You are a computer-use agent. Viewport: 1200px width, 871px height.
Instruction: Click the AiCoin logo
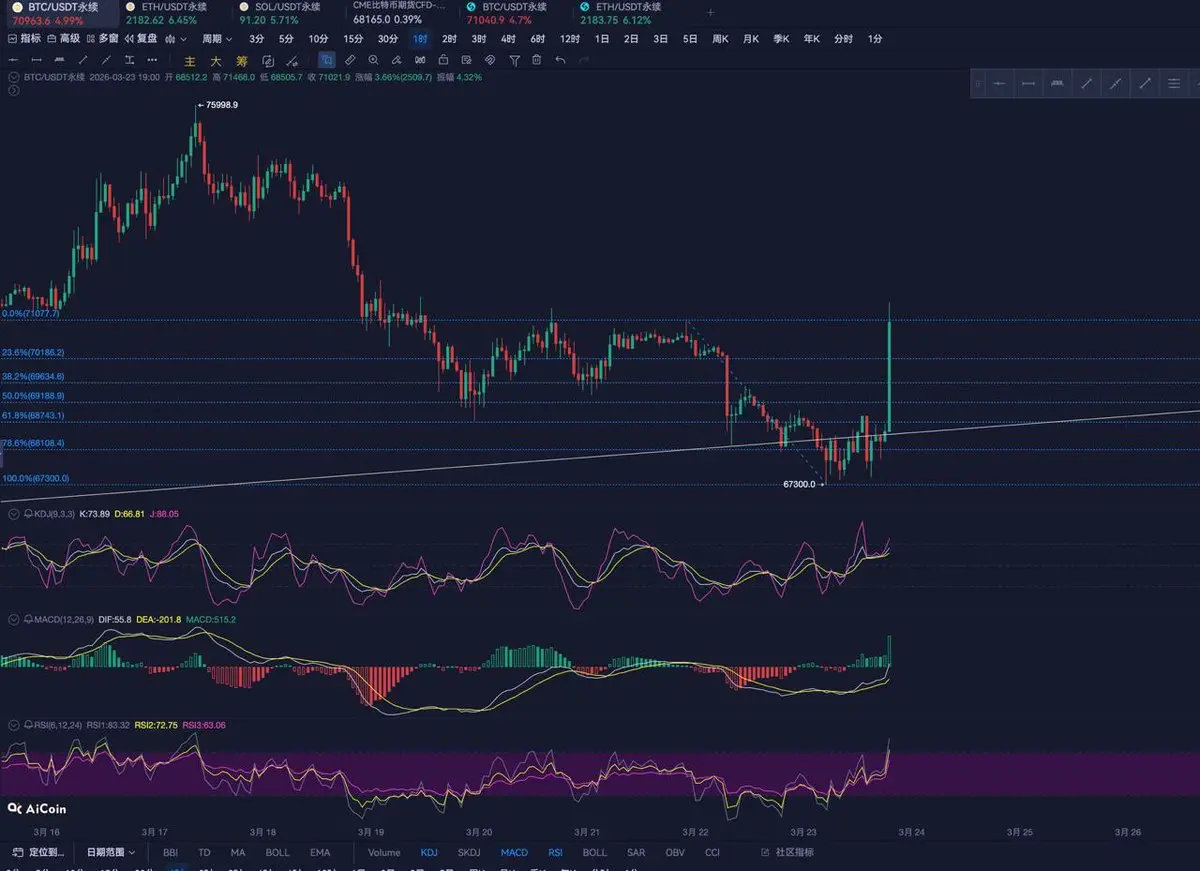pos(36,808)
